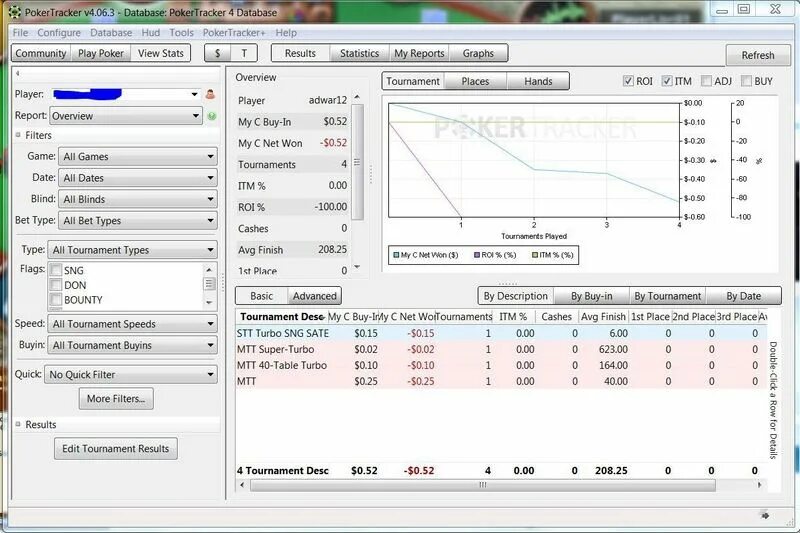Click the Overview stats vertical scrollbar
The width and height of the screenshot is (800, 533).
coord(357,162)
